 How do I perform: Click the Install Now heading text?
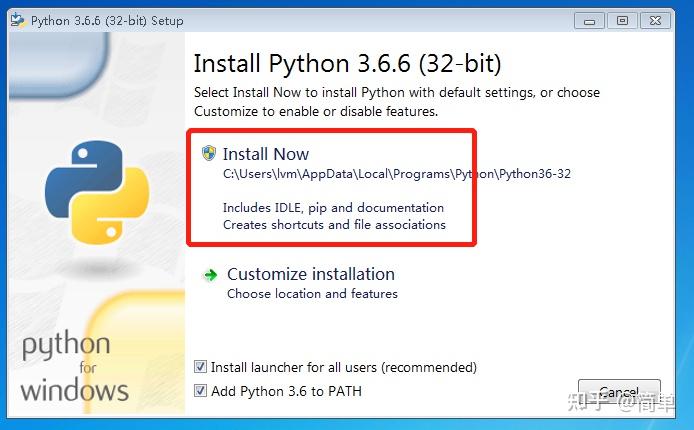(x=266, y=154)
